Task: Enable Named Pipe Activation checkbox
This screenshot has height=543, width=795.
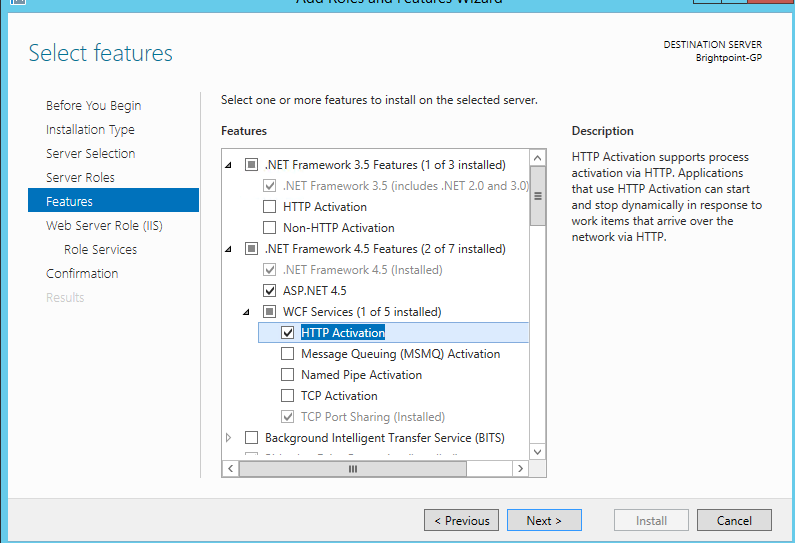Action: 288,375
